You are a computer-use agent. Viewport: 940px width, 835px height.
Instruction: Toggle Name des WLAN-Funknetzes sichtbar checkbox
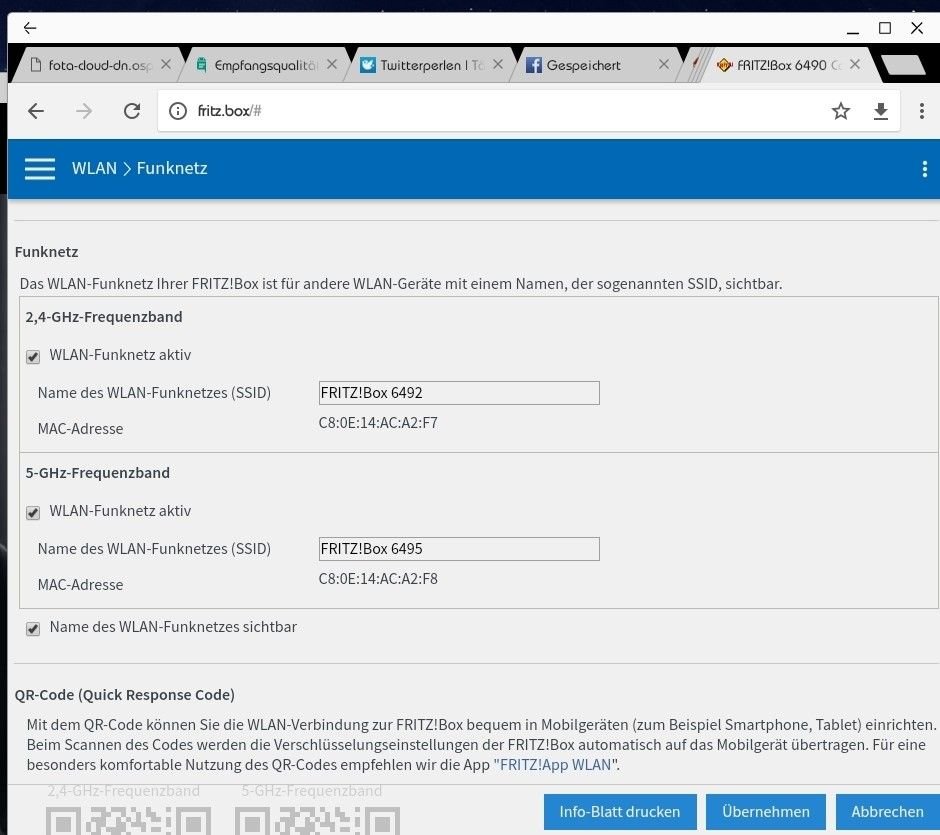click(x=33, y=629)
